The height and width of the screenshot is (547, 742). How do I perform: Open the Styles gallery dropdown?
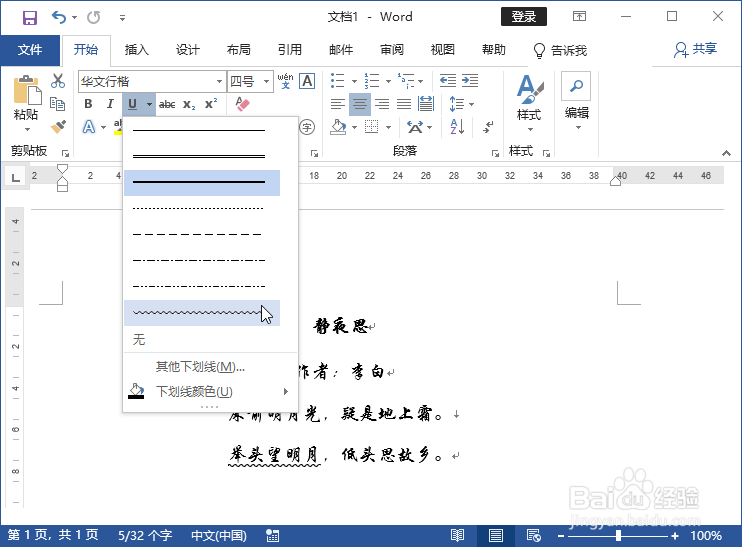(529, 104)
